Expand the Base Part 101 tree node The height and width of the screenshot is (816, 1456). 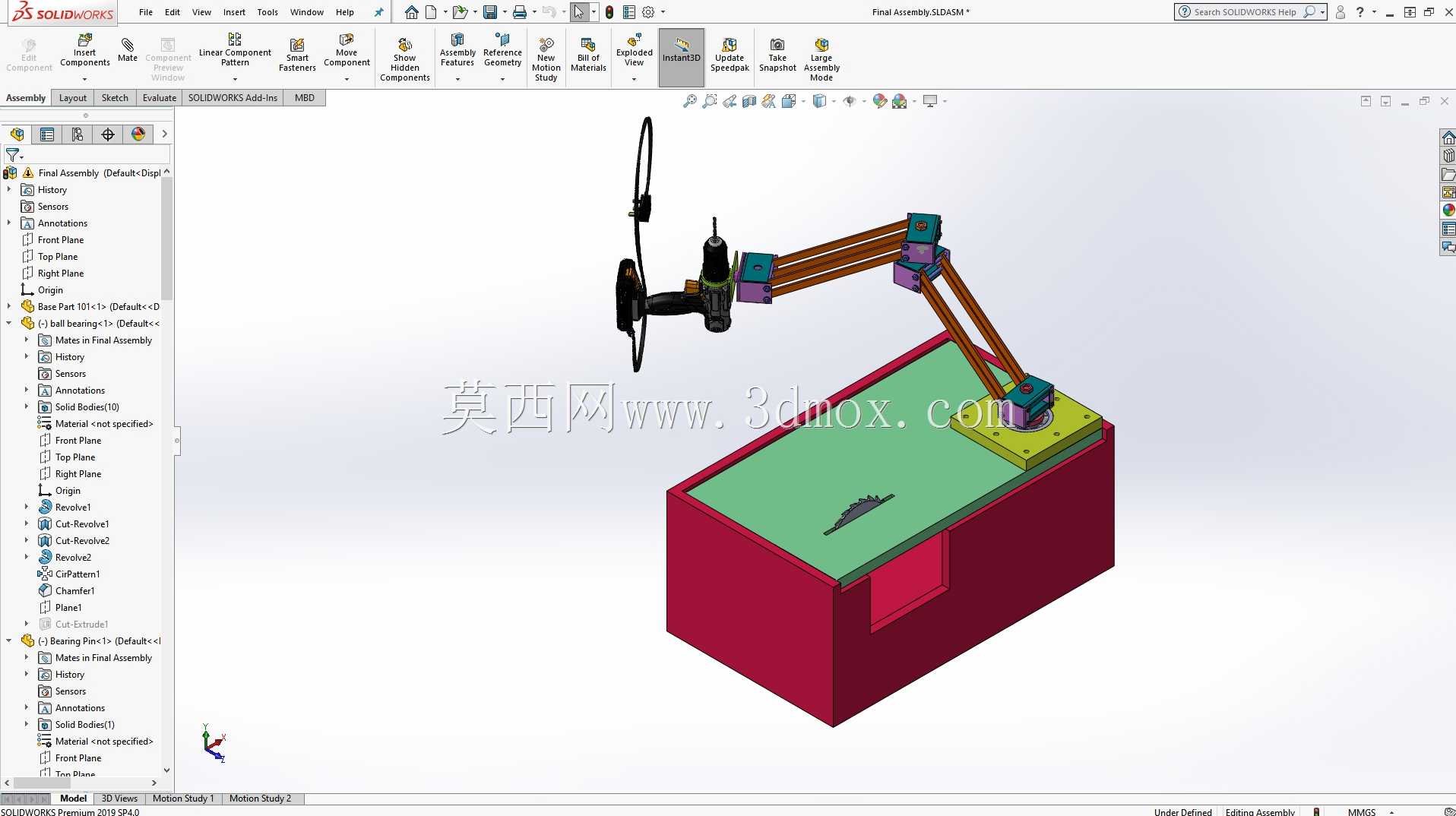(x=9, y=307)
